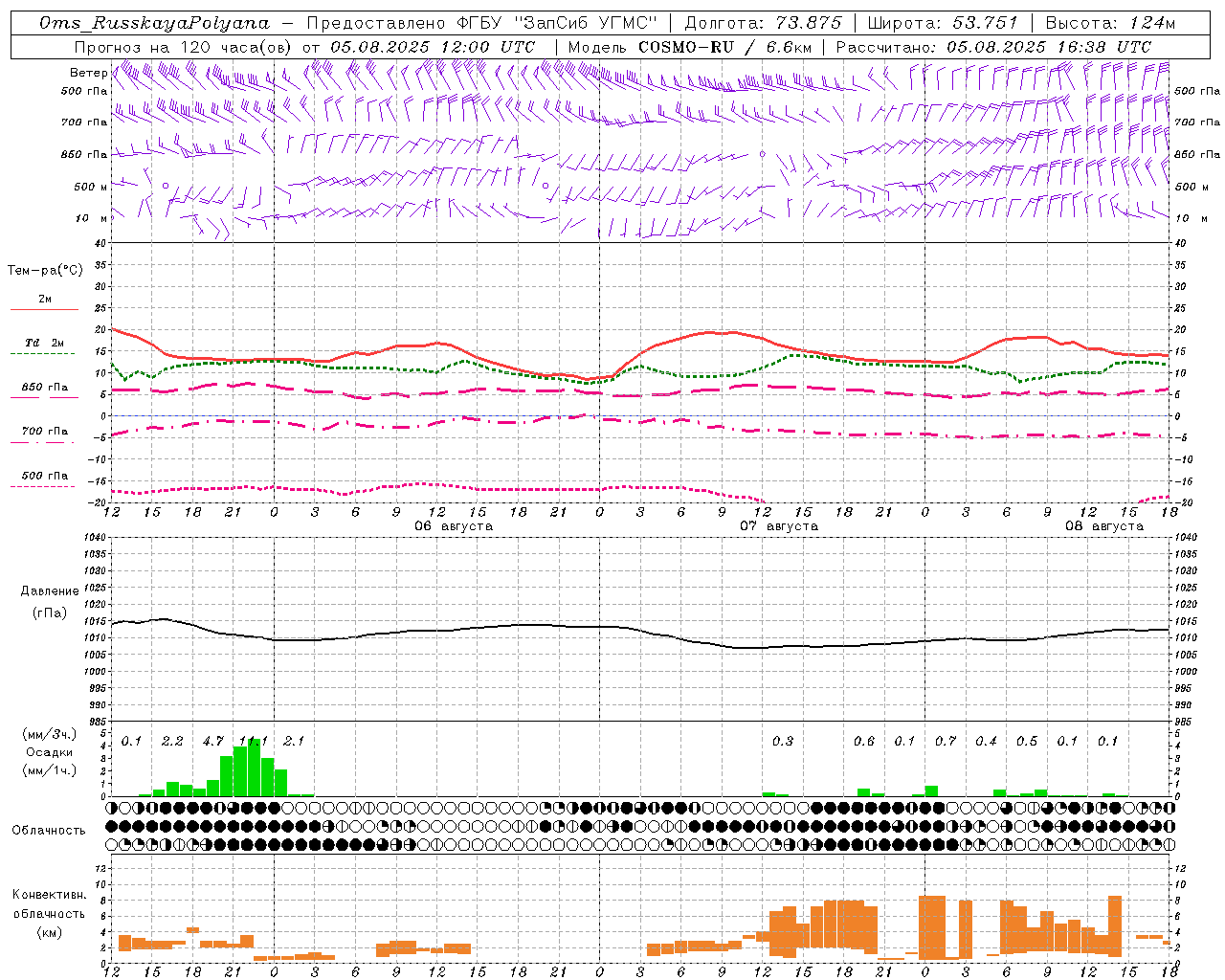Click the (мм/3ч.) precipitation unit label

tap(48, 734)
